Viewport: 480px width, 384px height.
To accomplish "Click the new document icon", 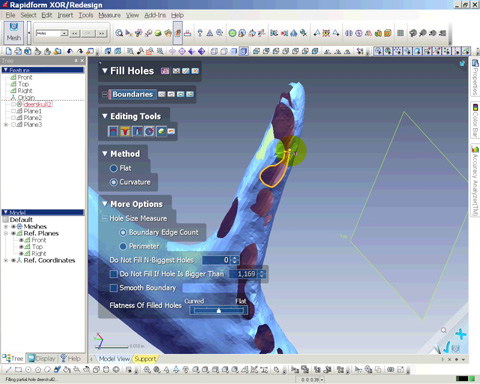I will click(9, 51).
